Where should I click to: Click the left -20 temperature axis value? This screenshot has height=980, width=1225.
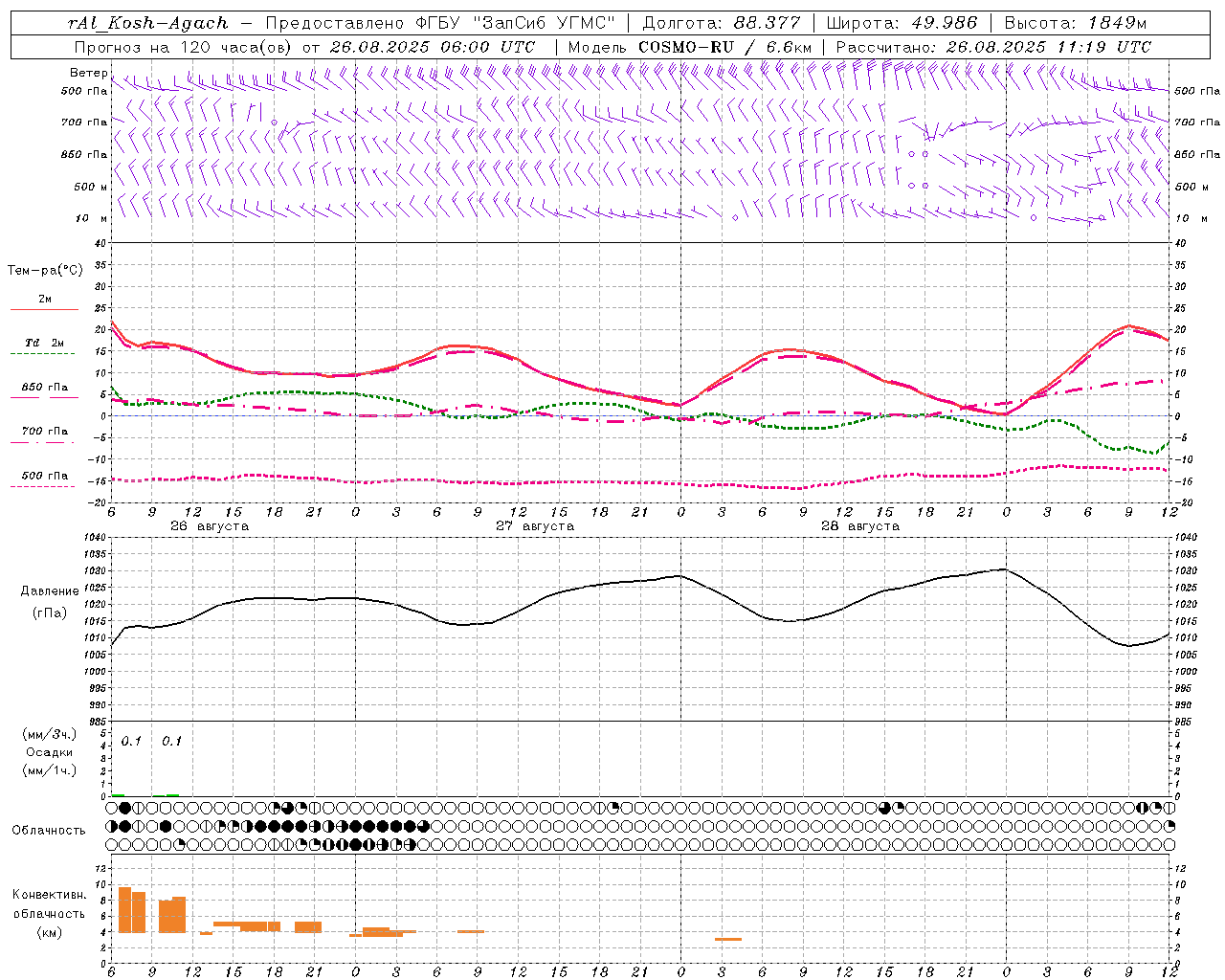[x=99, y=502]
